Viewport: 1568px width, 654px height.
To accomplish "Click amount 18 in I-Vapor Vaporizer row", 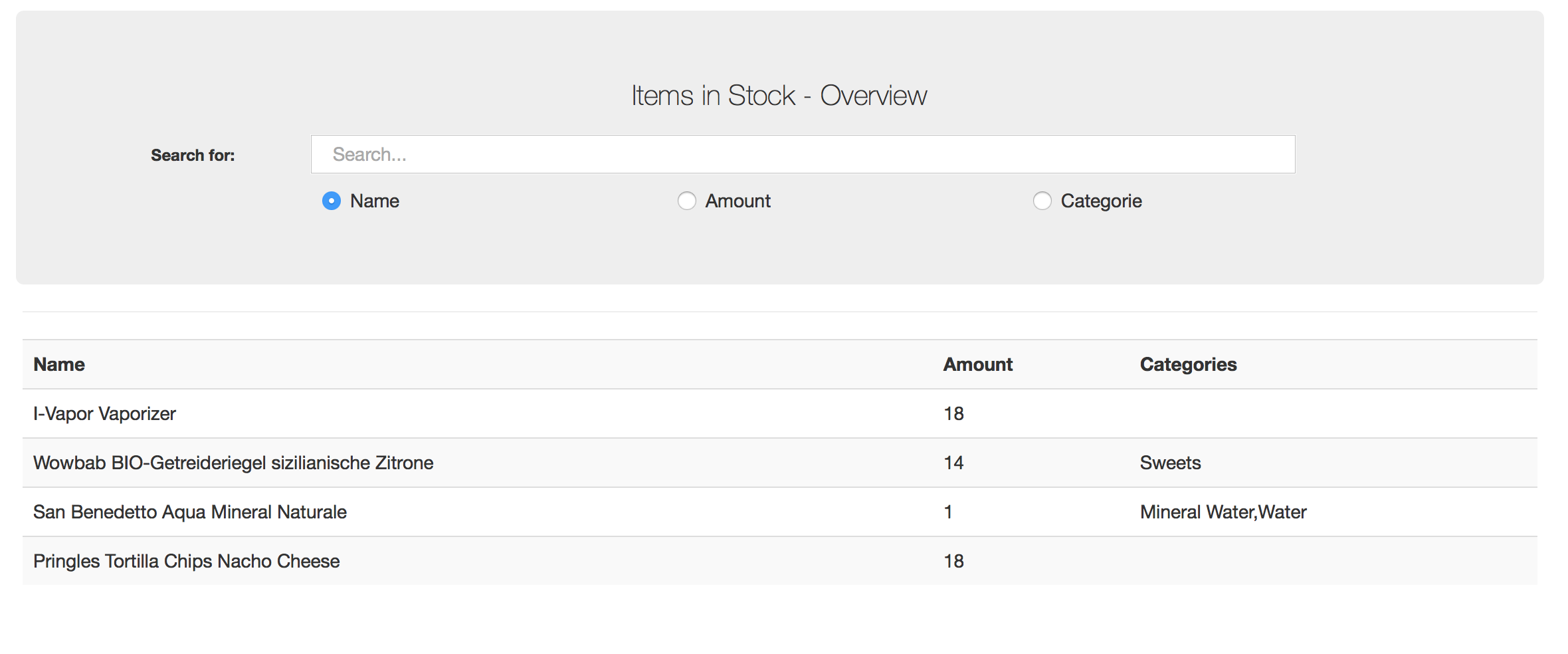I will click(953, 413).
